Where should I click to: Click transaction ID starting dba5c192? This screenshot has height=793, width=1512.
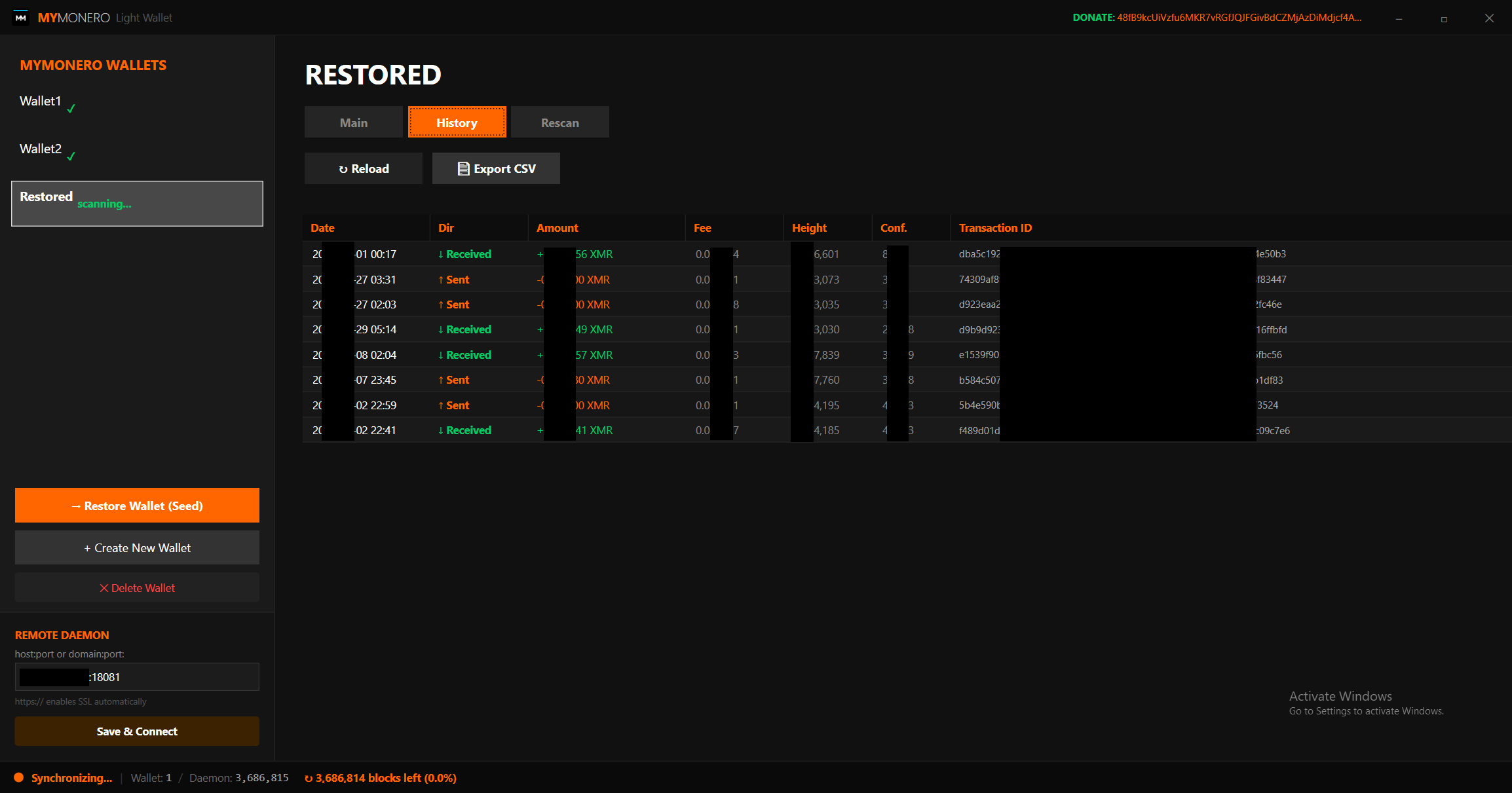[1122, 254]
